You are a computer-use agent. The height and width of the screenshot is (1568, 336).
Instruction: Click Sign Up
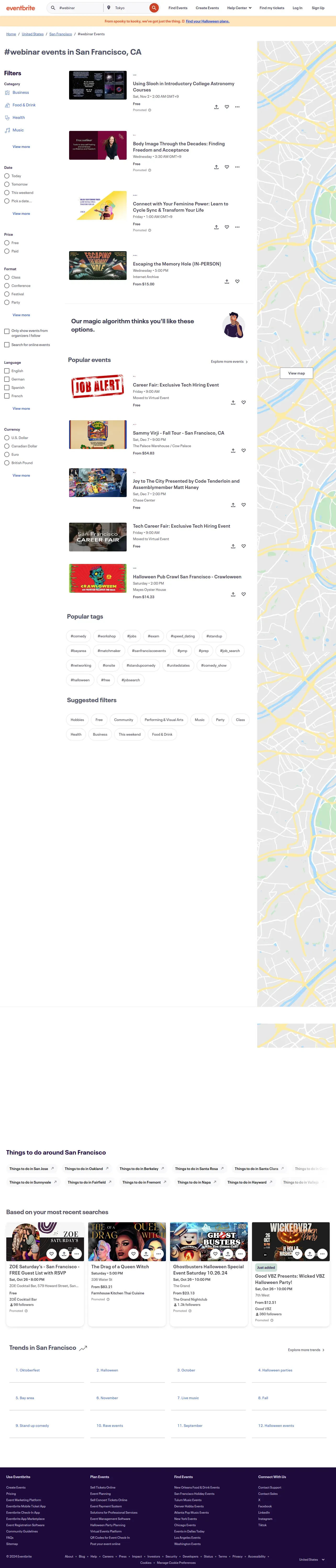click(318, 8)
